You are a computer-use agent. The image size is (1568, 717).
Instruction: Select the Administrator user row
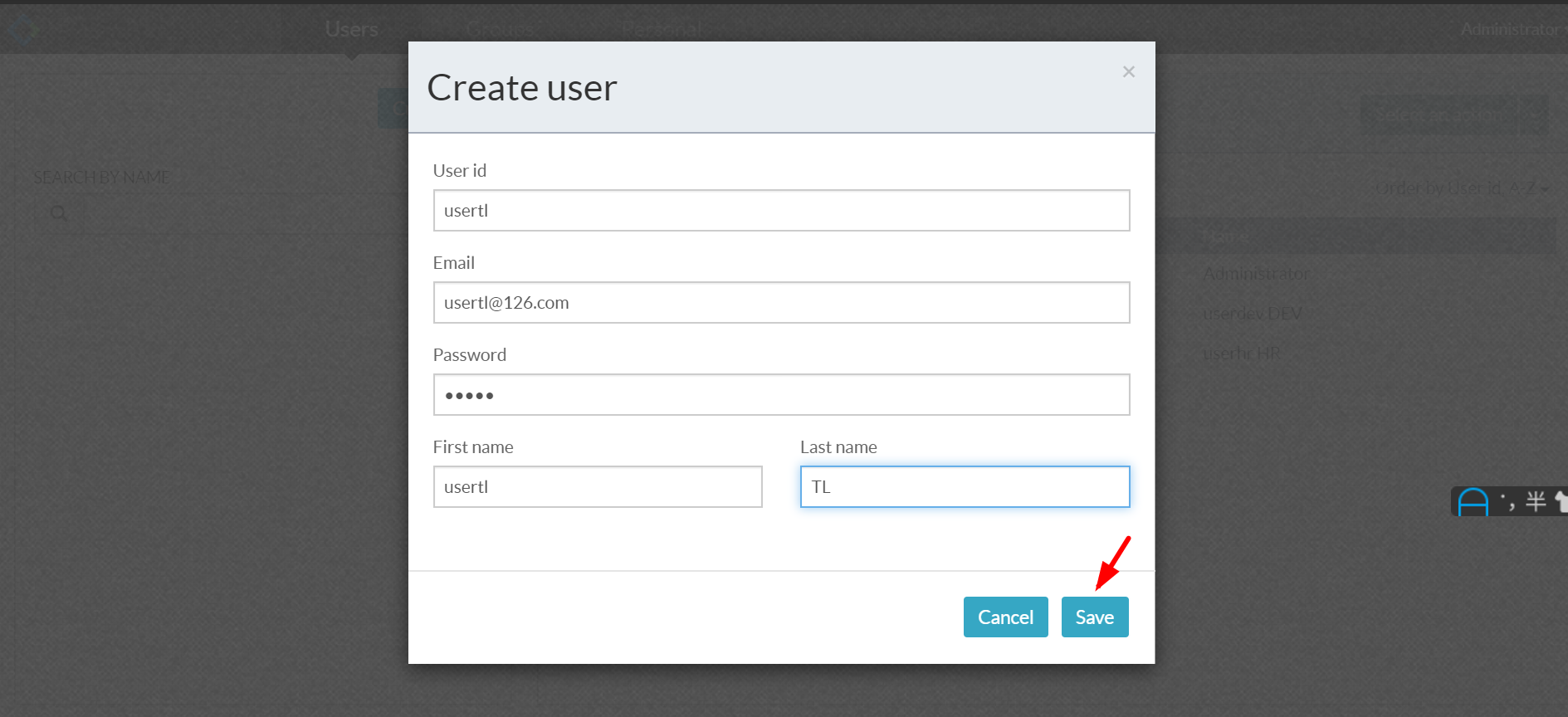[x=1256, y=274]
